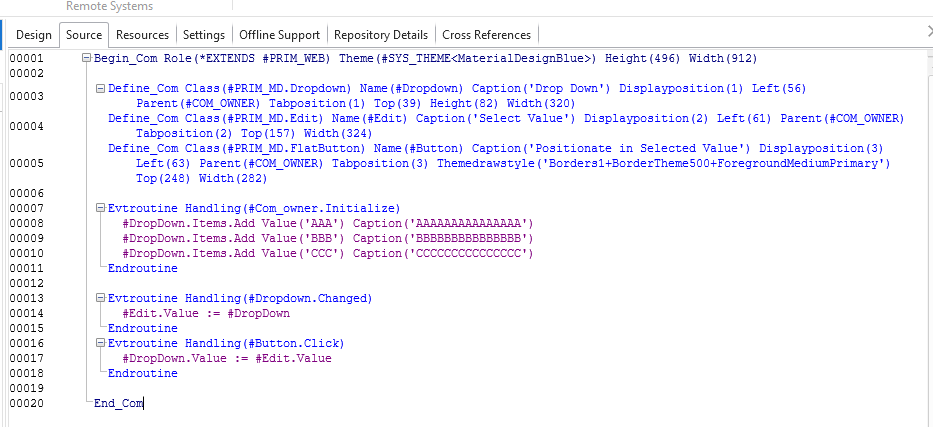Open the Offline Support tab
The image size is (933, 427).
(279, 35)
